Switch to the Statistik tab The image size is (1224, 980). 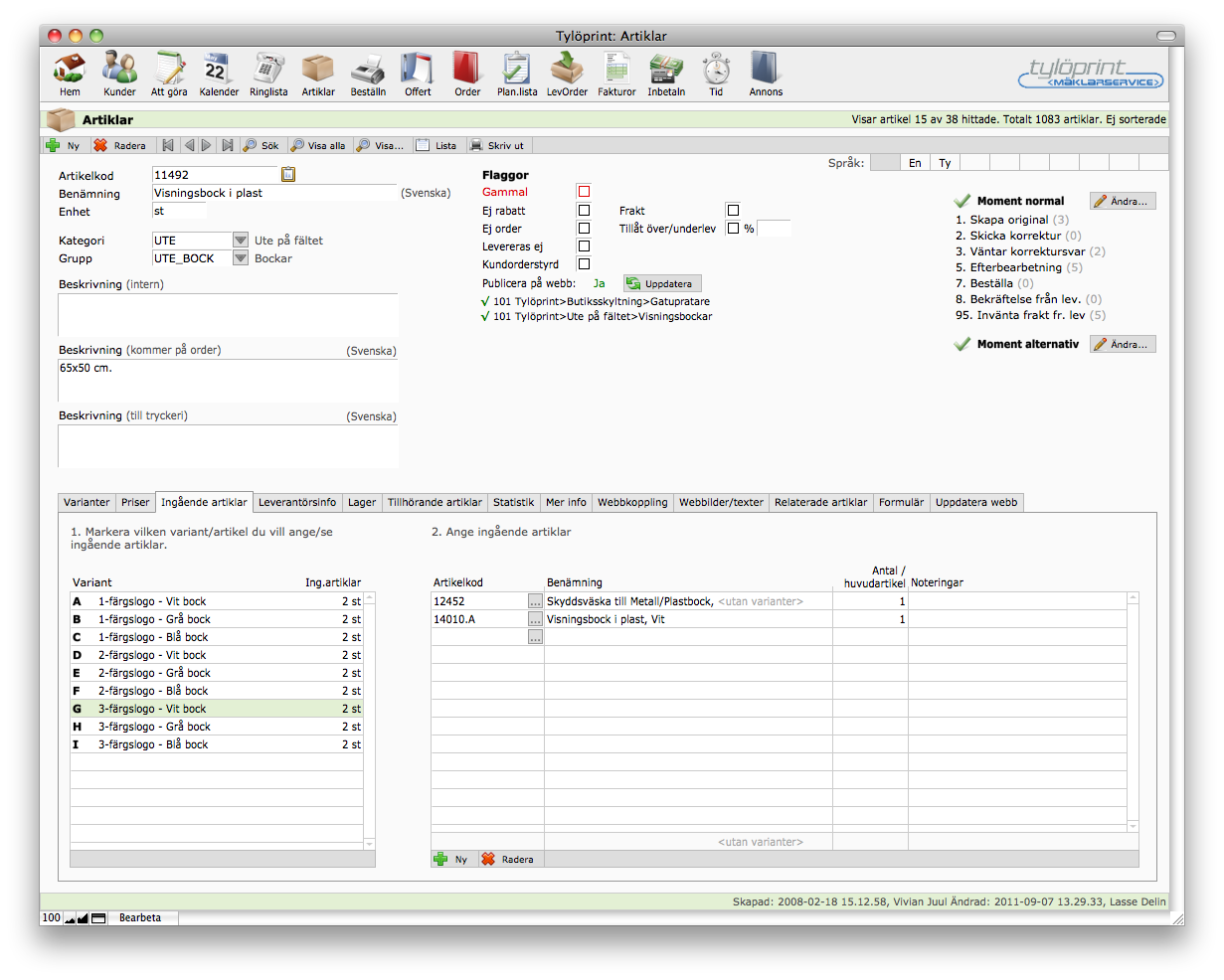514,502
